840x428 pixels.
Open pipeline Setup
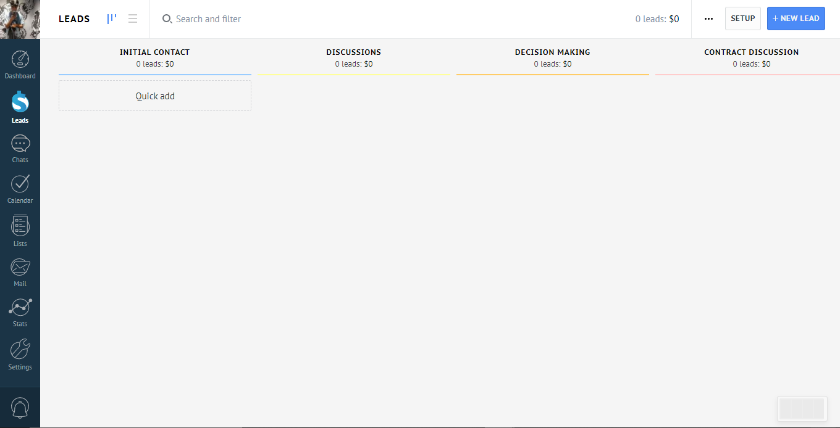pyautogui.click(x=742, y=19)
